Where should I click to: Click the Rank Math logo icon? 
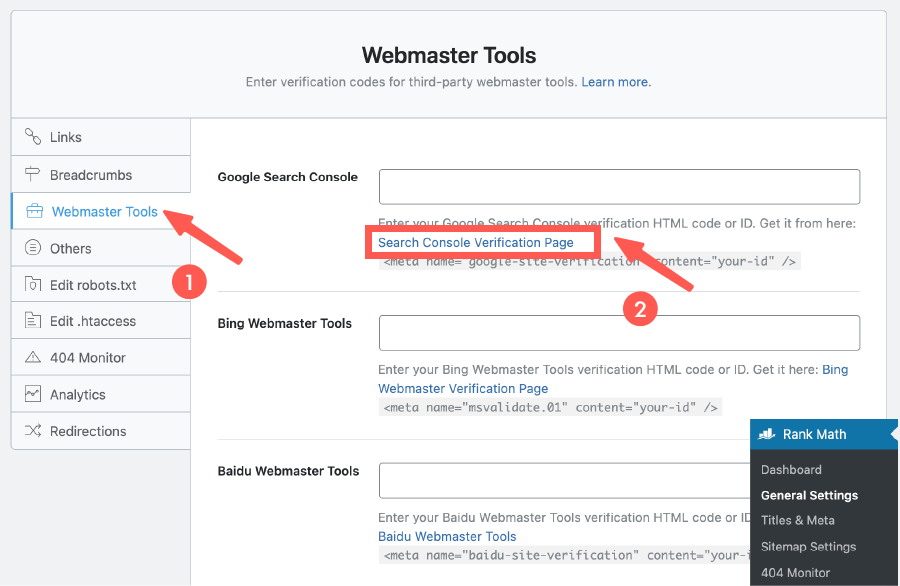point(768,434)
